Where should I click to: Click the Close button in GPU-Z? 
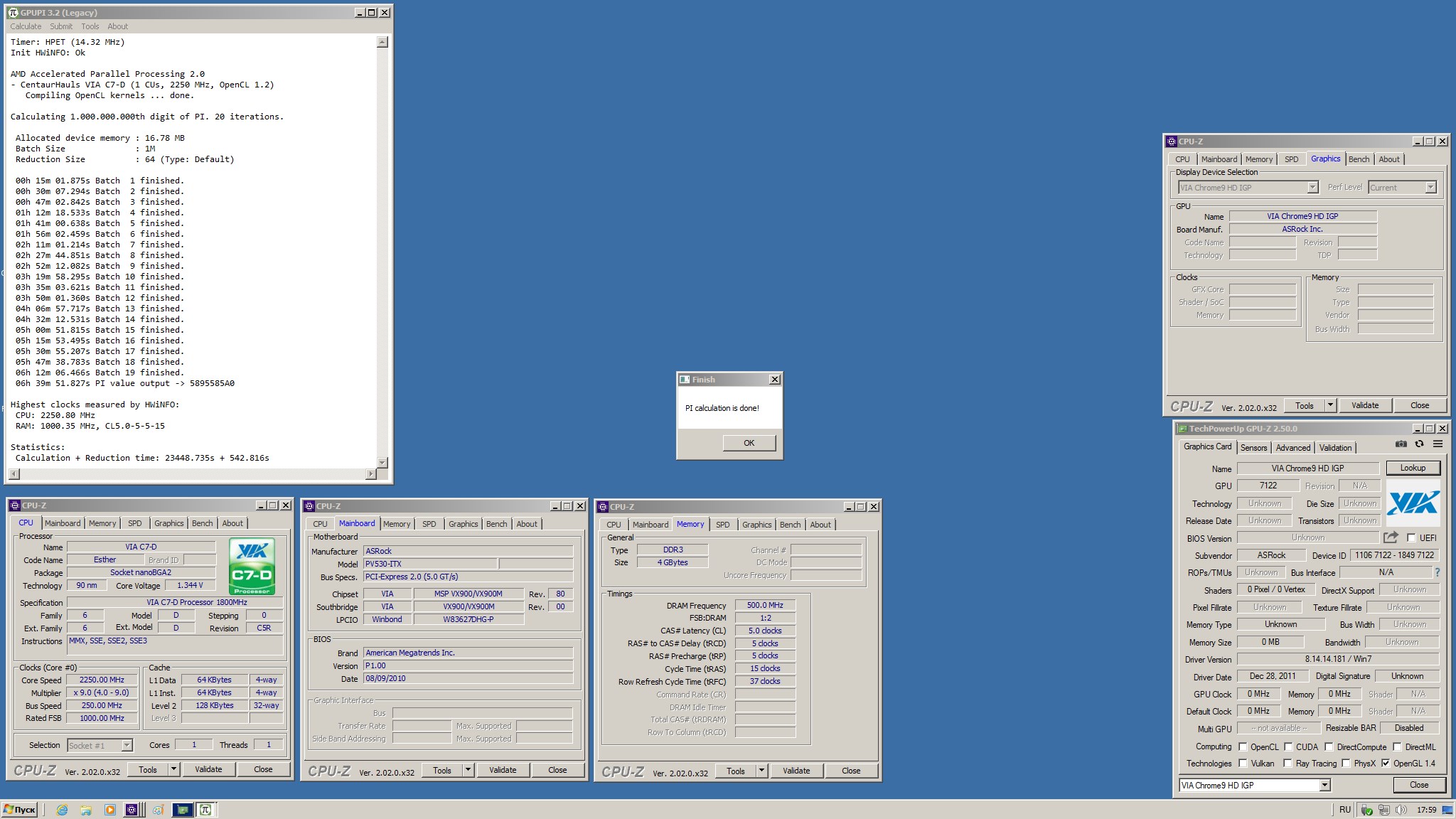(1418, 785)
